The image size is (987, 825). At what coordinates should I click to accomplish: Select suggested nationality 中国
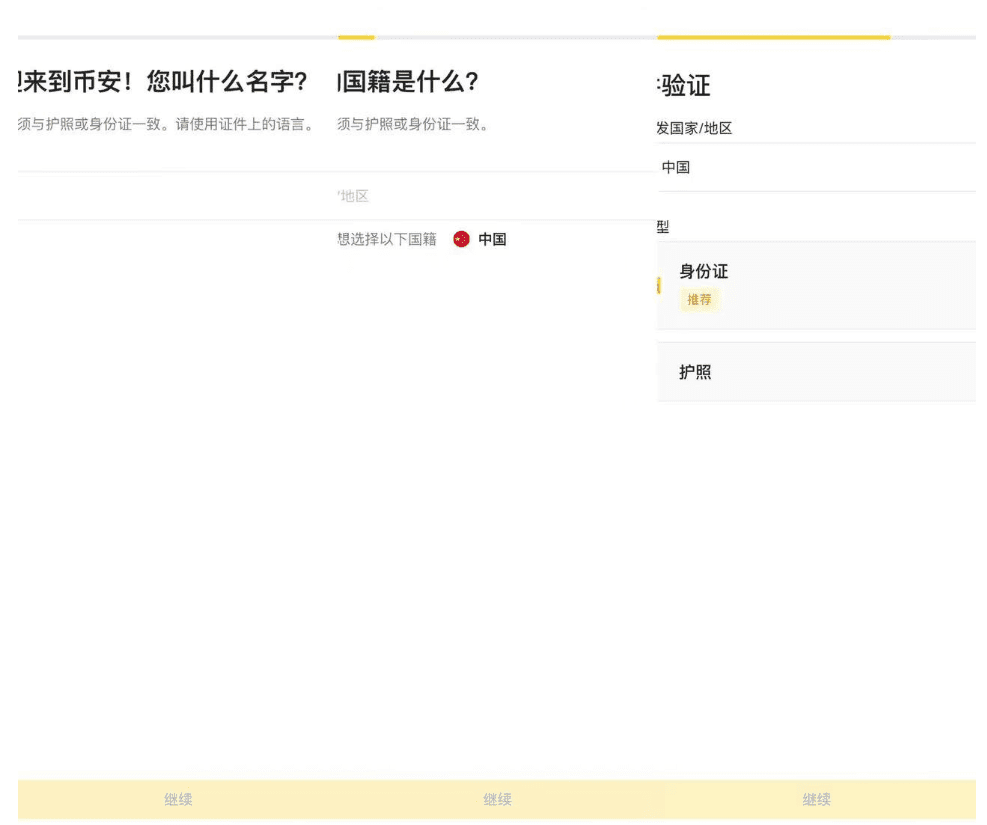click(x=492, y=239)
